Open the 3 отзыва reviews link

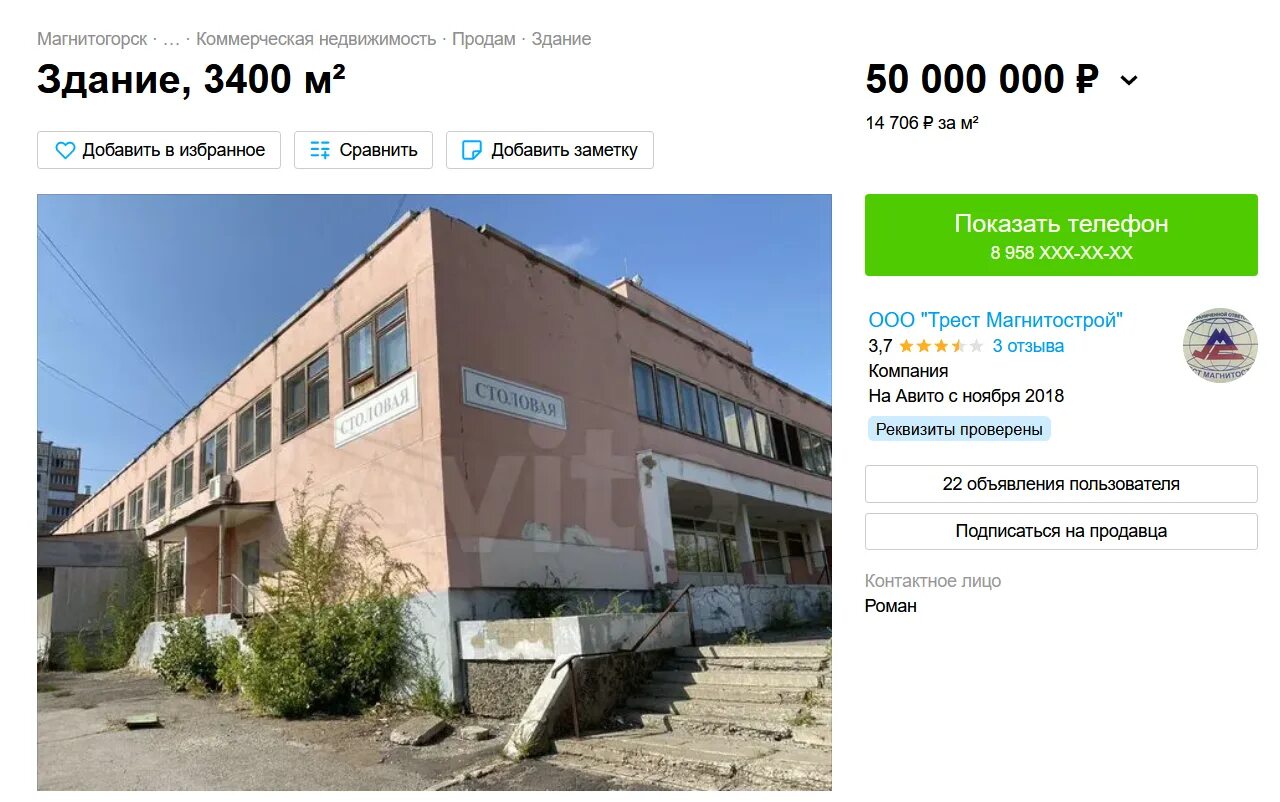(1028, 346)
